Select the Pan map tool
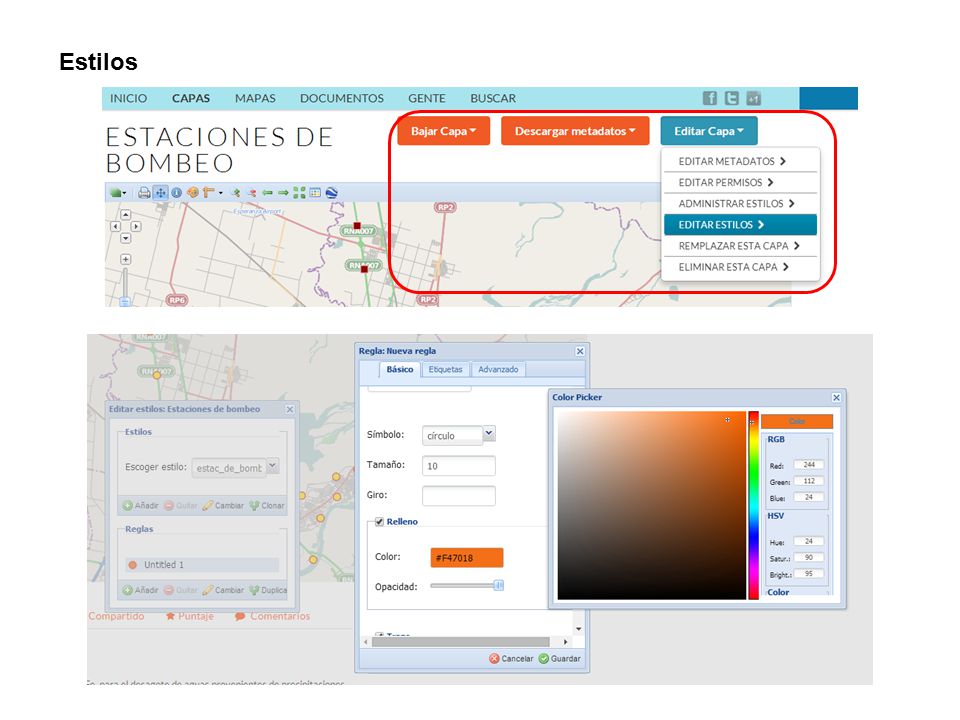 pyautogui.click(x=160, y=193)
